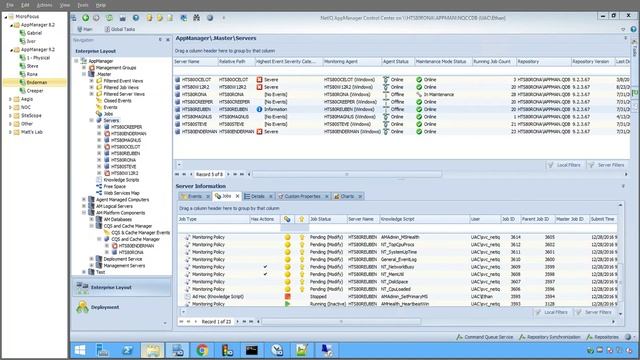This screenshot has width=640, height=360.
Task: Click the green running status icon for AMHealth_HeartbeatWin job
Action: pos(287,304)
